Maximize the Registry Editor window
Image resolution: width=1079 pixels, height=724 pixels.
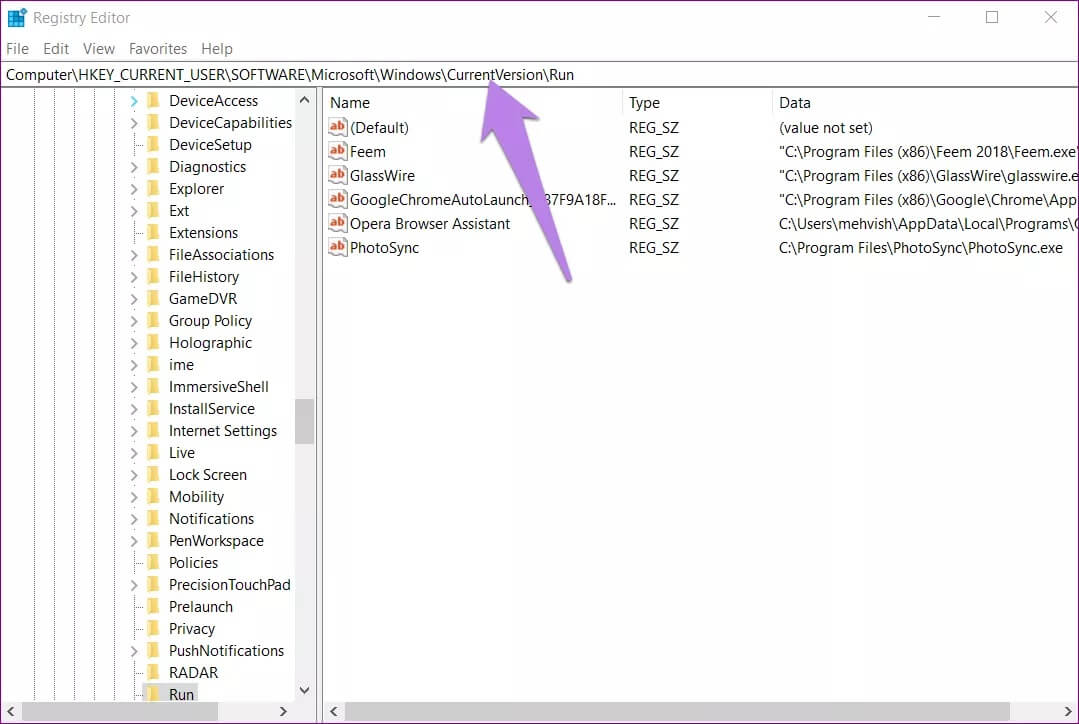click(992, 17)
